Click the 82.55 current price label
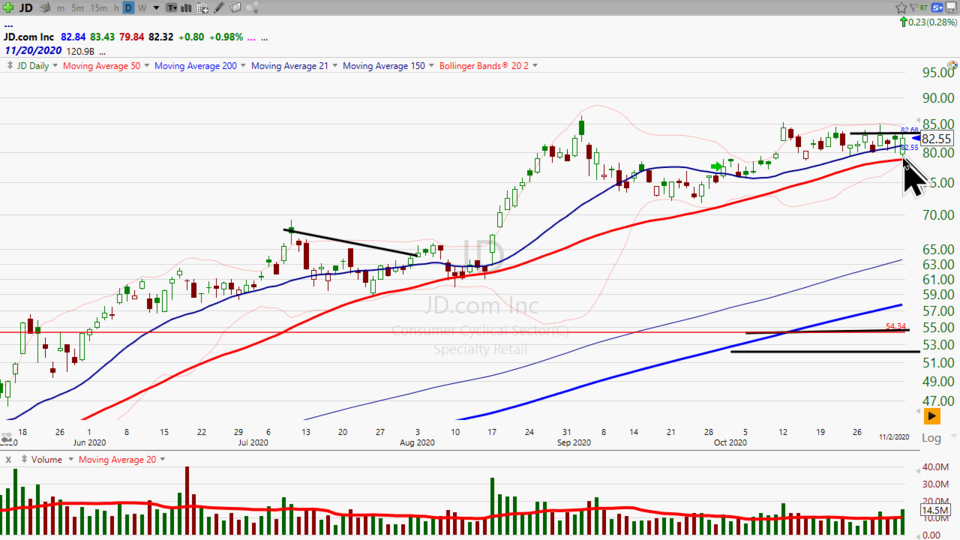Screen dimensions: 960x540 (936, 139)
